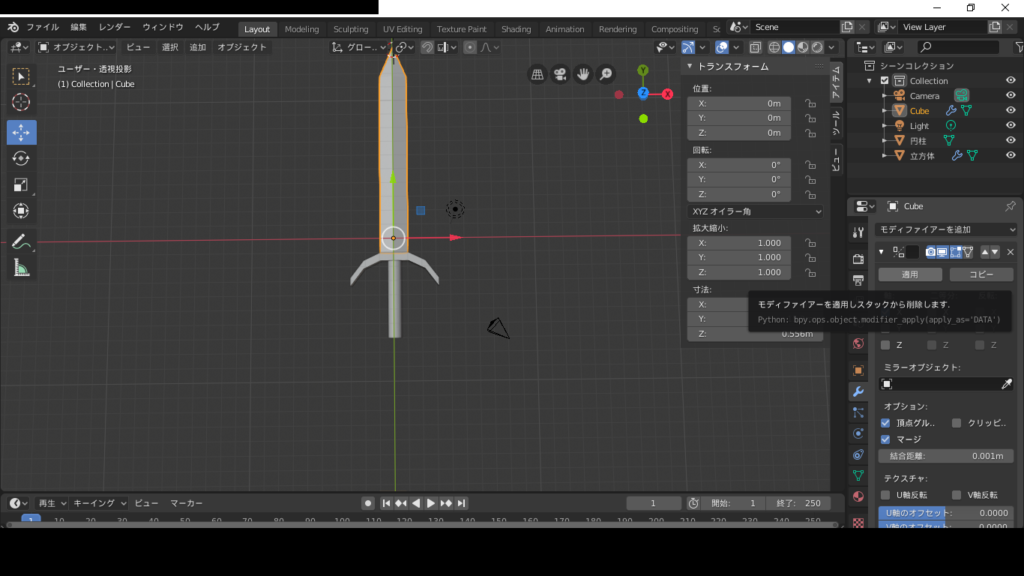Enable the U軸反転 checkbox
The height and width of the screenshot is (576, 1024).
click(x=885, y=495)
